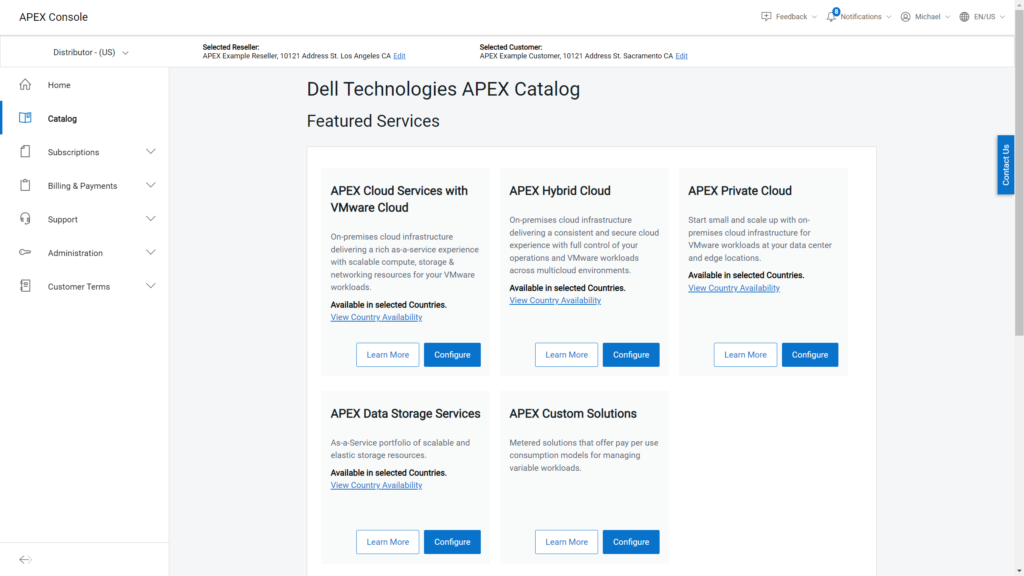
Task: Configure APEX Cloud Services with VMware Cloud
Action: click(452, 355)
